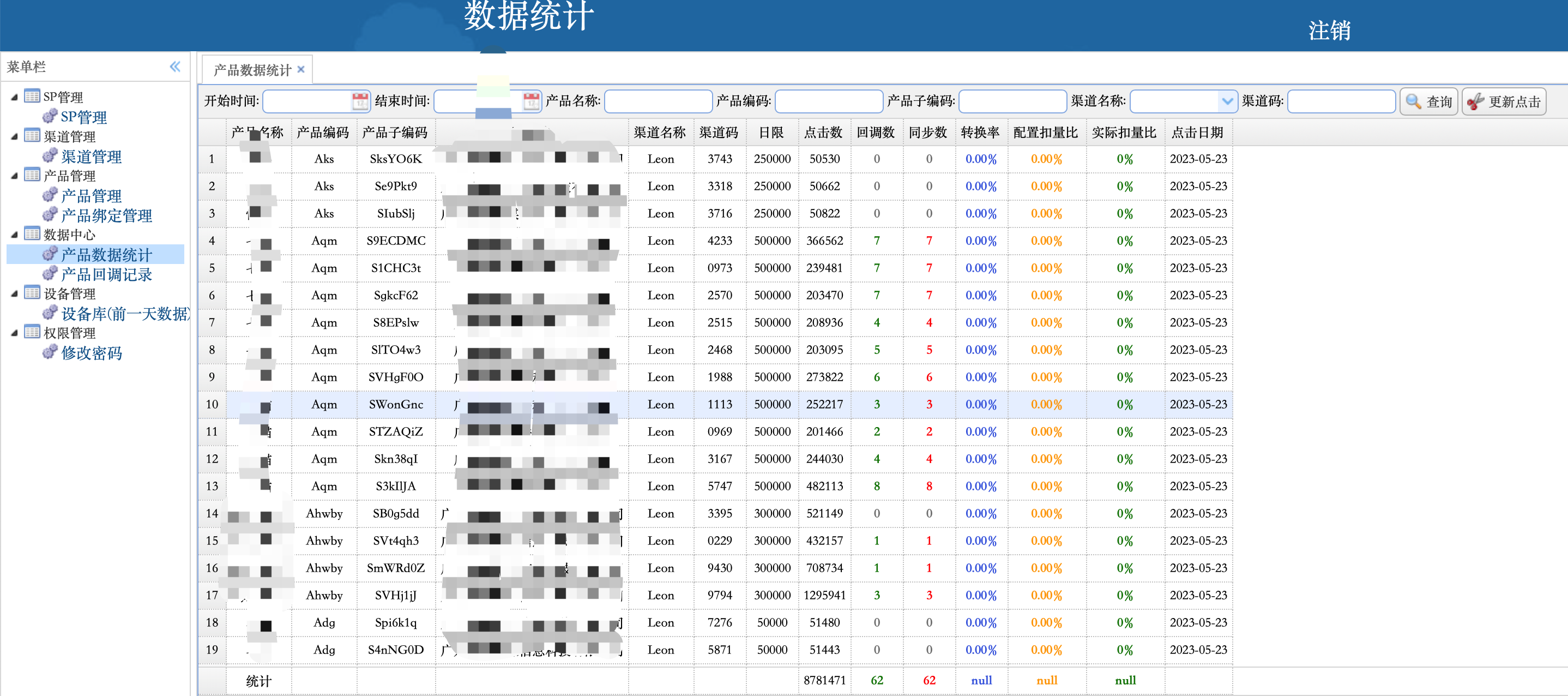Click the 渠道管理 folder table icon
This screenshot has width=1568, height=696.
click(32, 135)
